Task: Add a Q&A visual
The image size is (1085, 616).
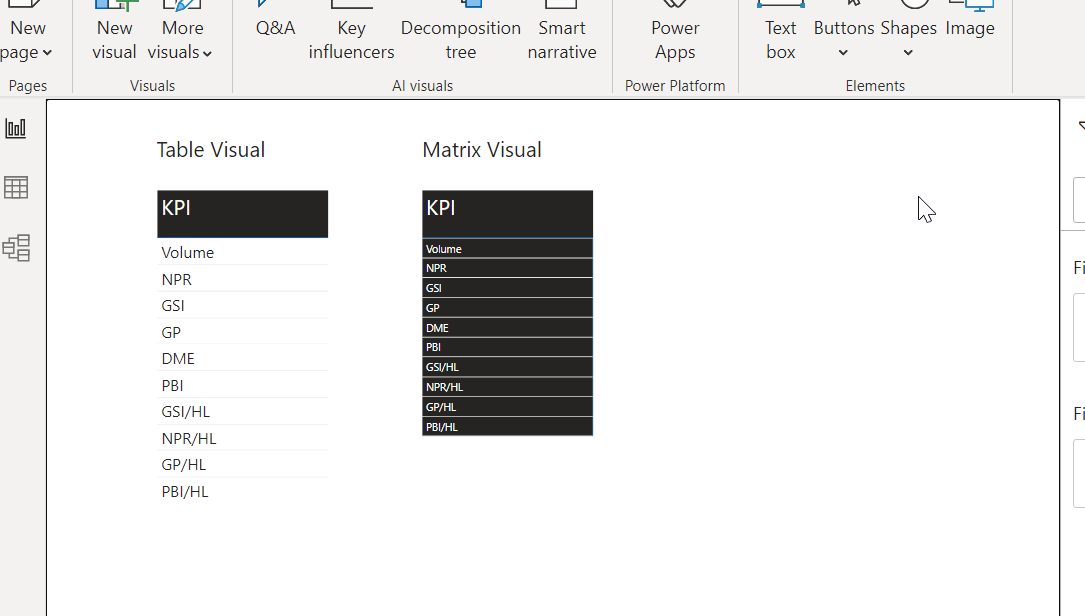Action: (x=275, y=21)
